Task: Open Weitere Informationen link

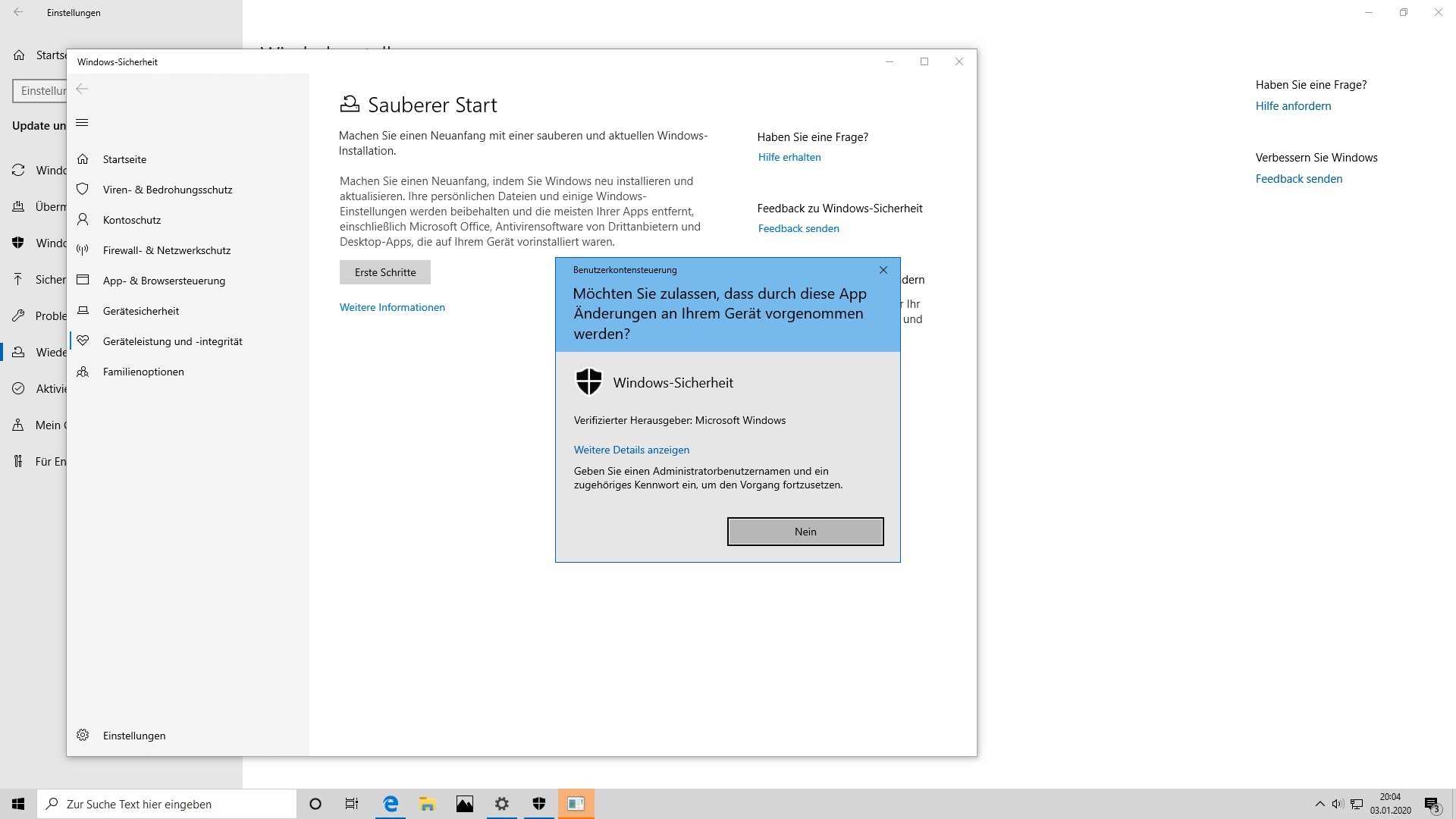Action: (x=392, y=307)
